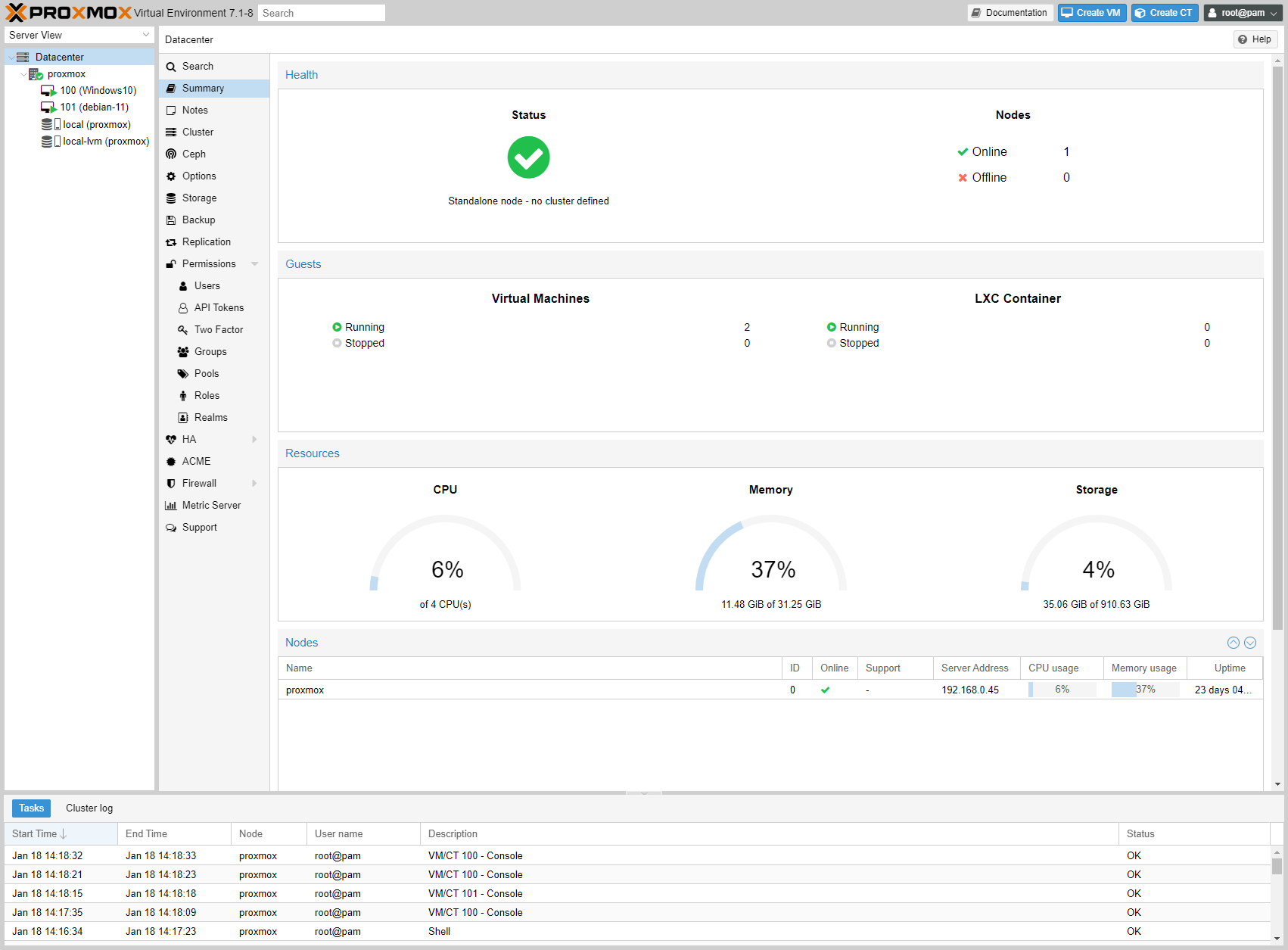
Task: Open the API Tokens menu item
Action: click(x=219, y=307)
